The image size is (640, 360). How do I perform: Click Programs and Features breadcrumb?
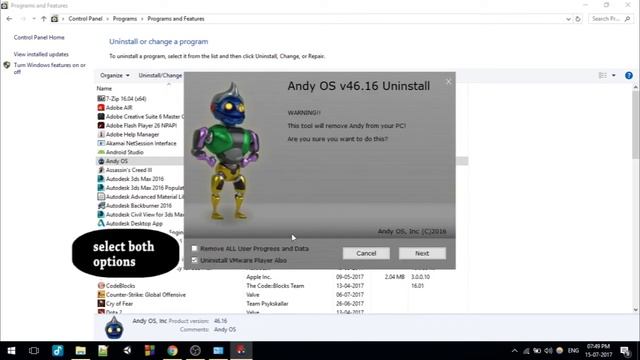point(176,19)
